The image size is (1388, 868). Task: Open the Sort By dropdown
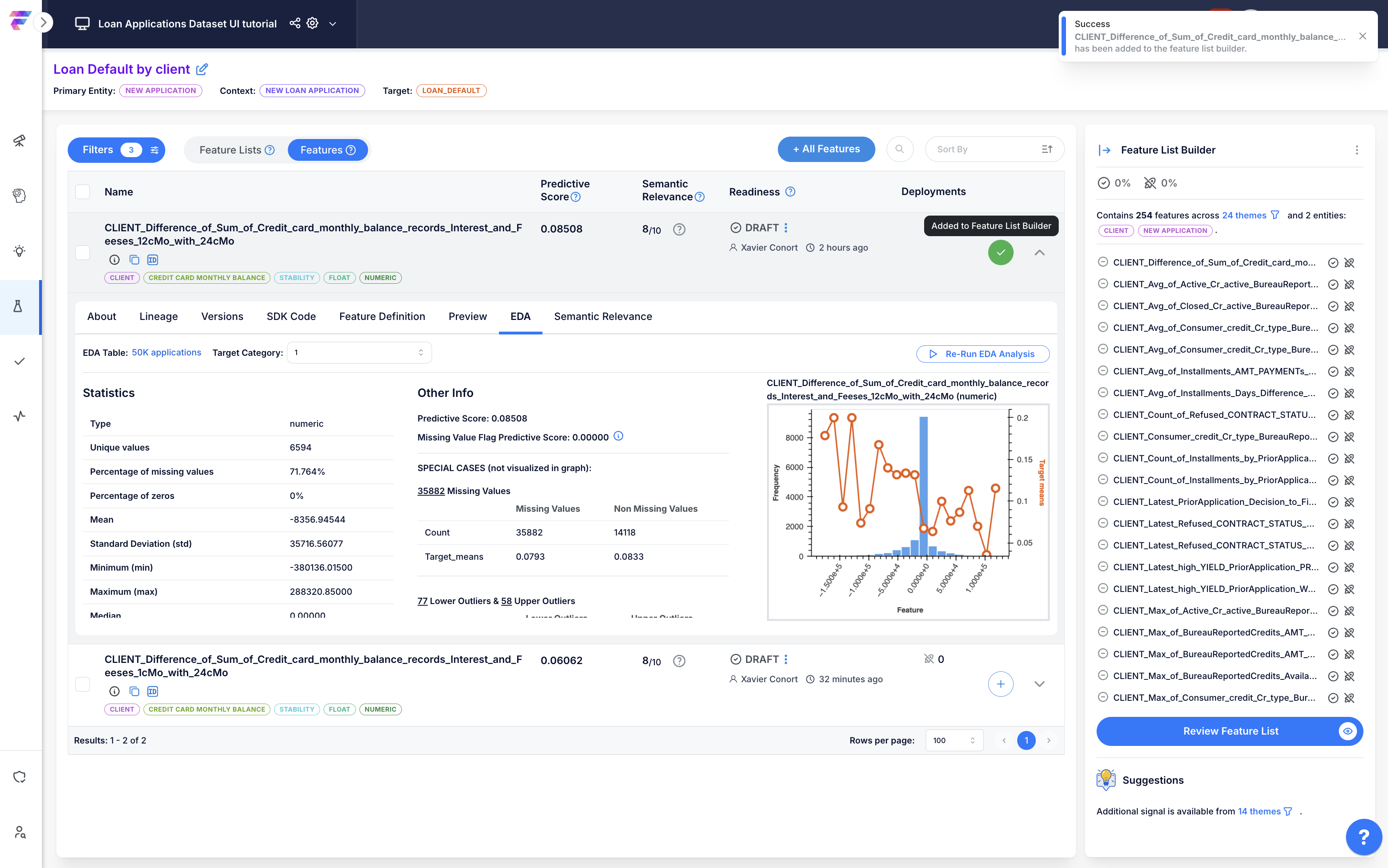coord(994,149)
